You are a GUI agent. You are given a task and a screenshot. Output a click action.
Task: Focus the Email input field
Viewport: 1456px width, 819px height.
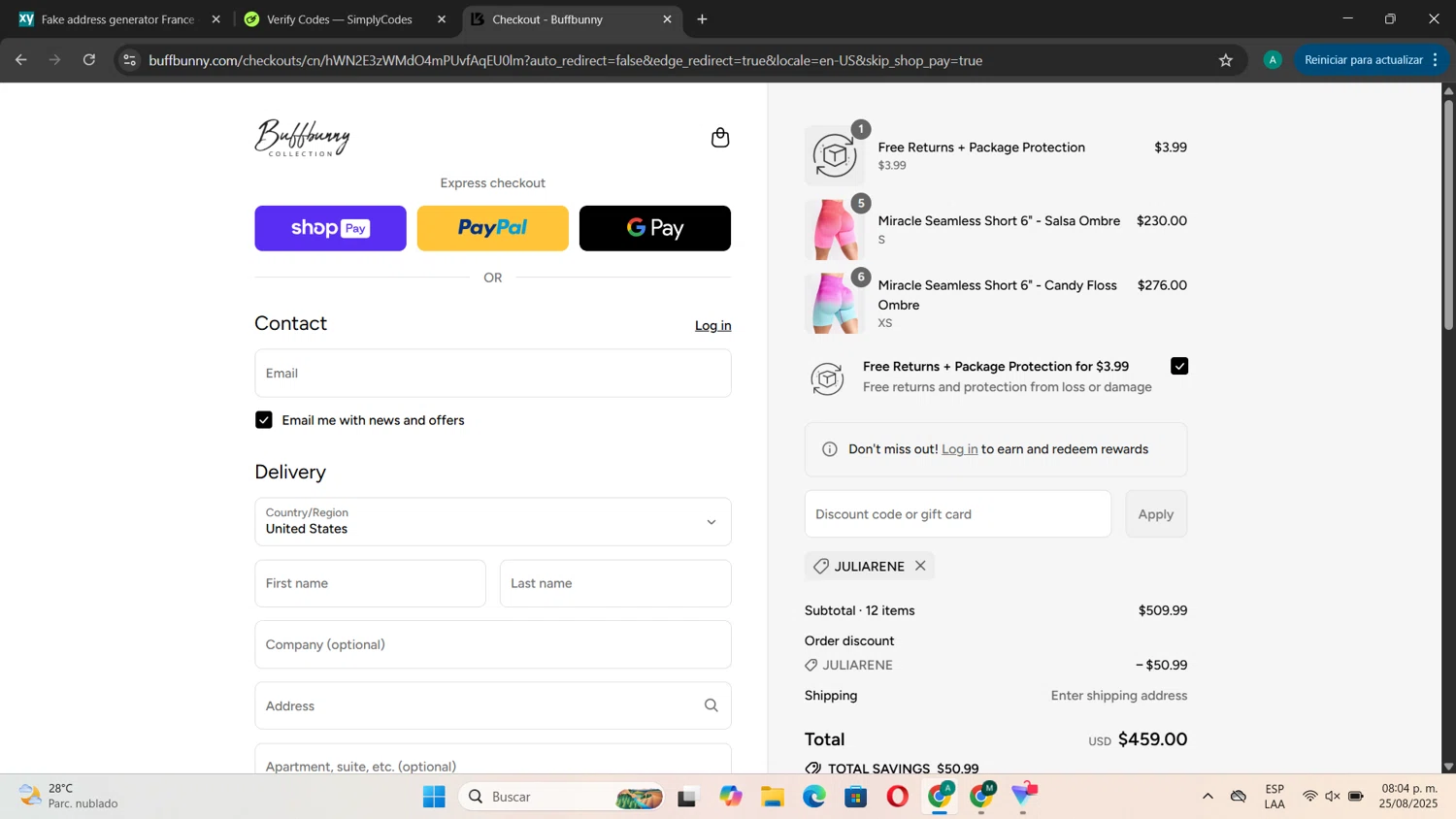[x=493, y=374]
